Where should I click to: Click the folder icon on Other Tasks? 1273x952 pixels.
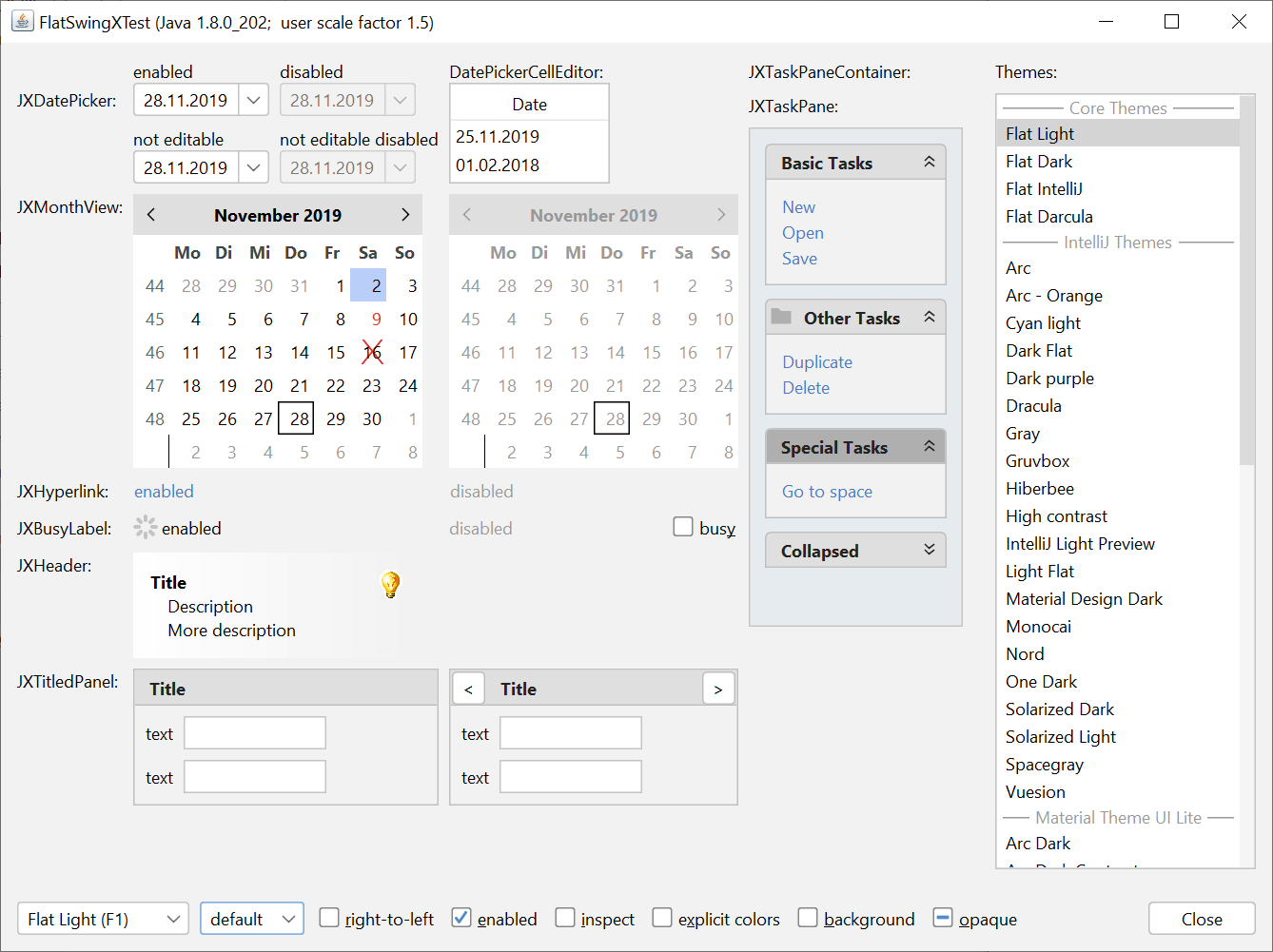(x=781, y=317)
